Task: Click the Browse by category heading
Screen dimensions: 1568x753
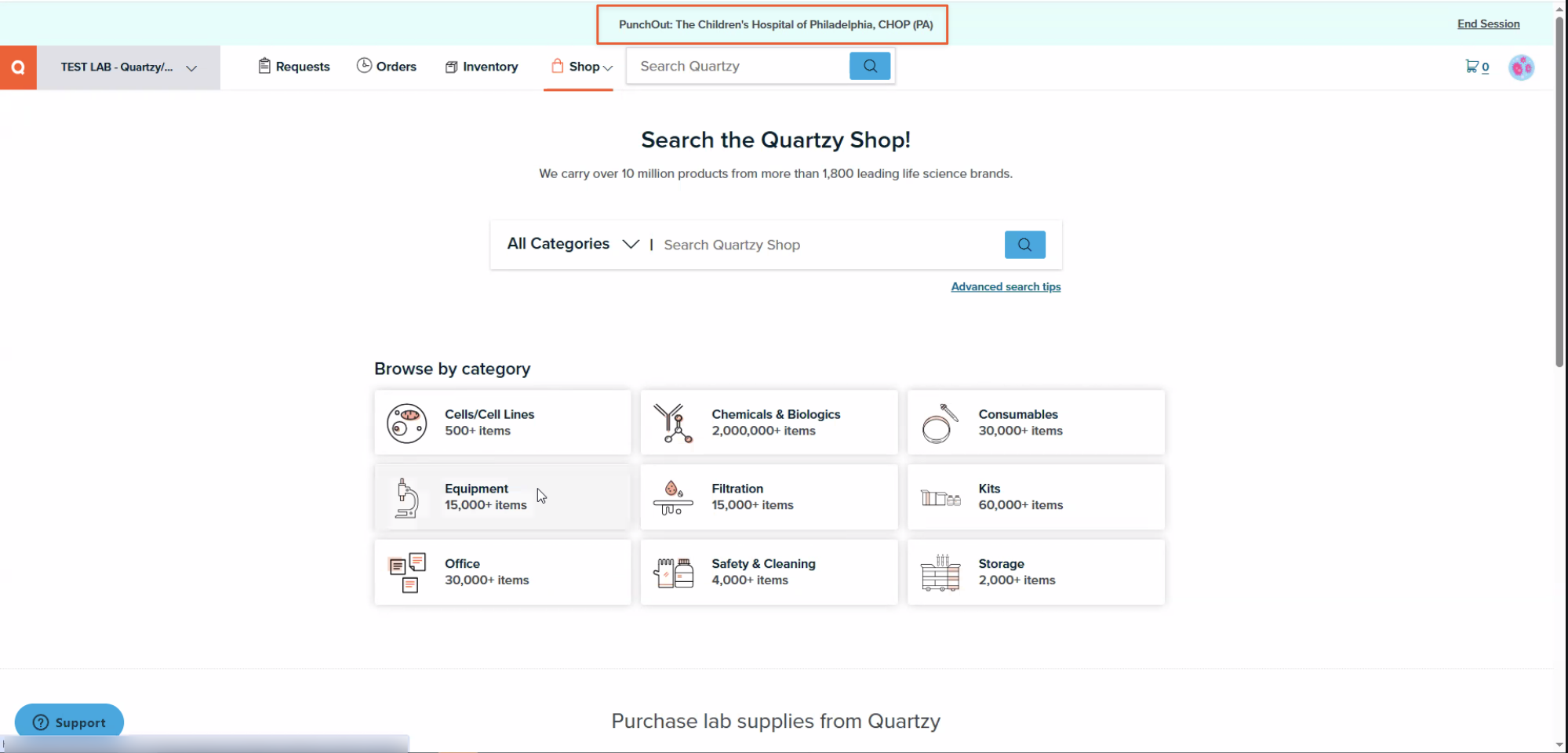Action: 452,369
